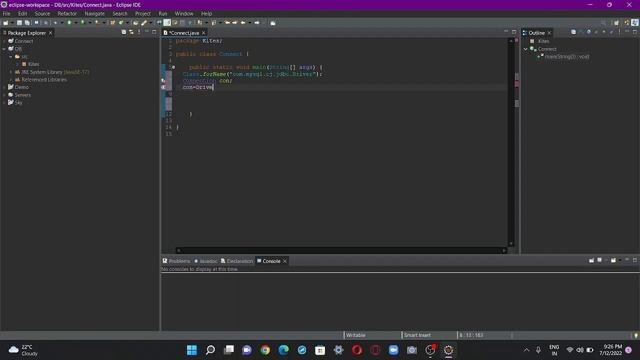640x360 pixels.
Task: Click the Save All toolbar icon
Action: (27, 23)
